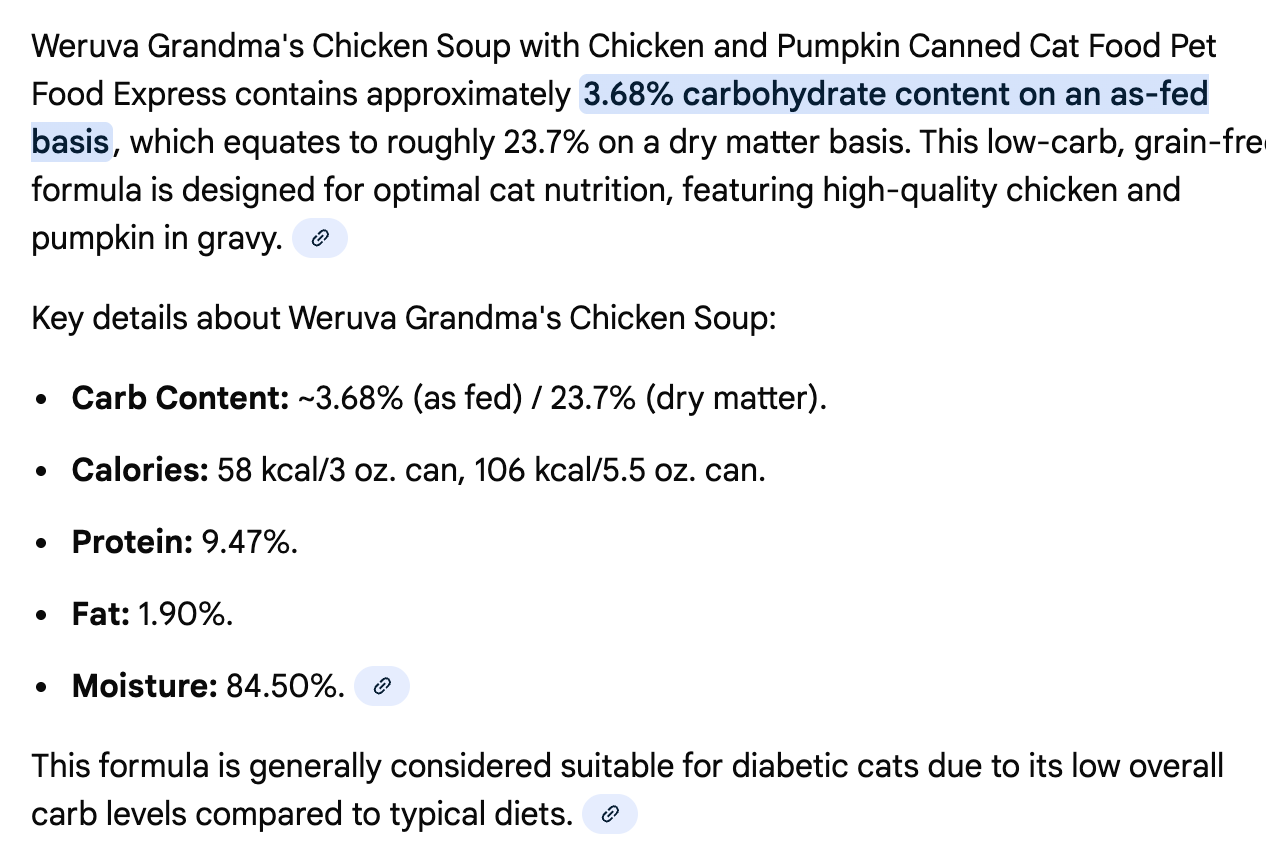Click the "Key details about Weruva Grandma's Chicken Soup" line

(403, 319)
